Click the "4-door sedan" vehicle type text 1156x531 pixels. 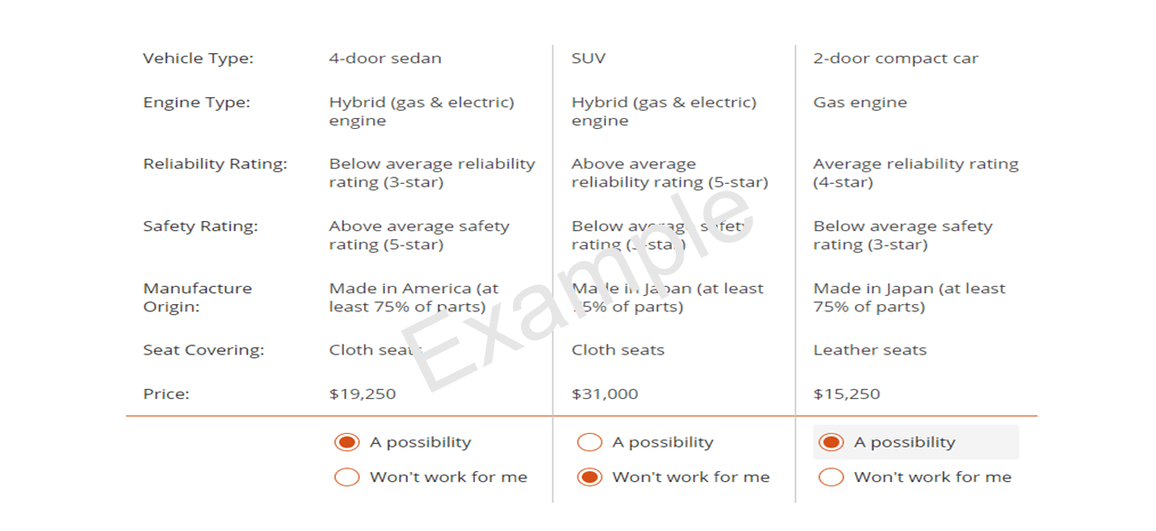click(385, 58)
